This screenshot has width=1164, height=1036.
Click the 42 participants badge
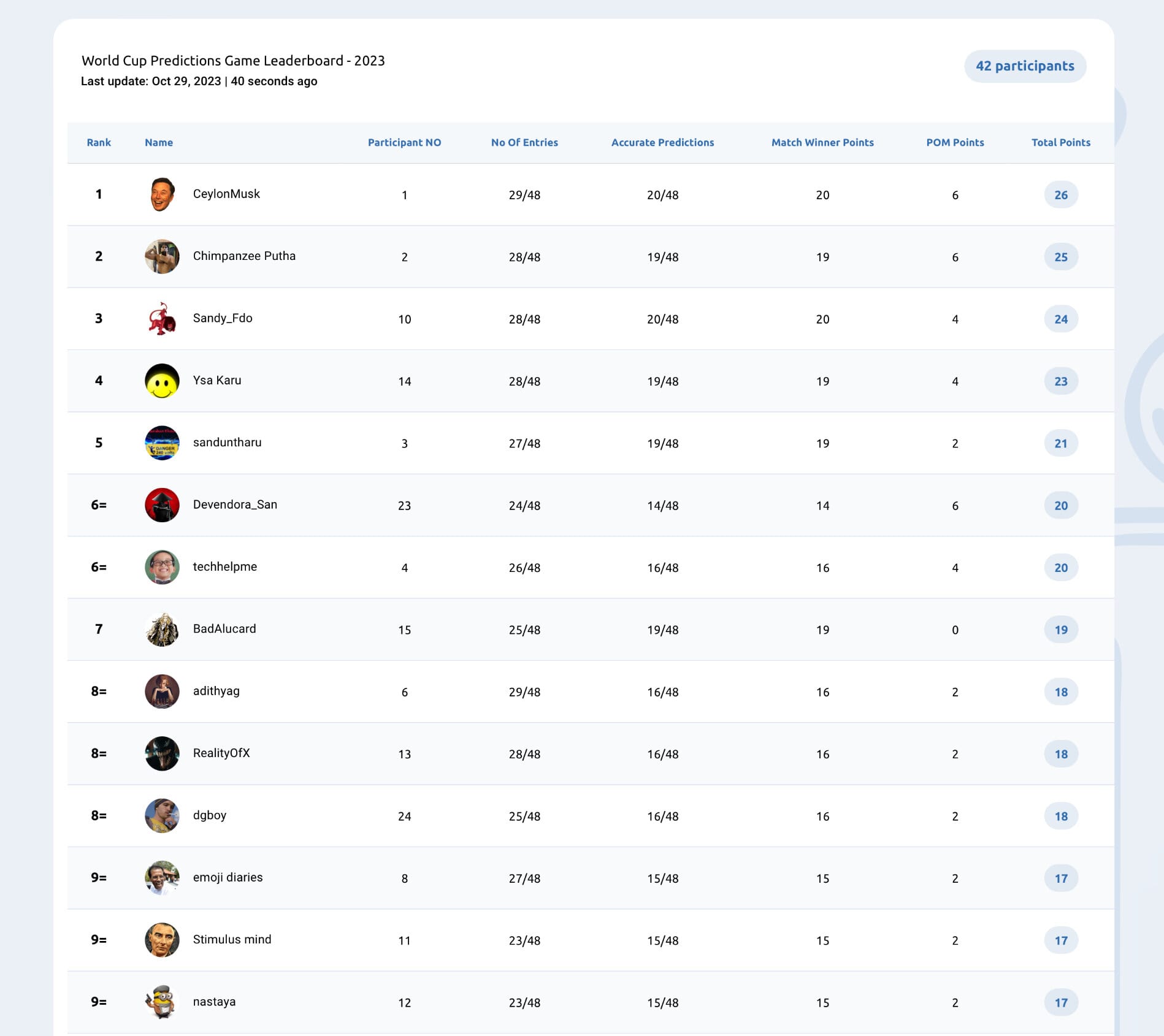pyautogui.click(x=1025, y=66)
